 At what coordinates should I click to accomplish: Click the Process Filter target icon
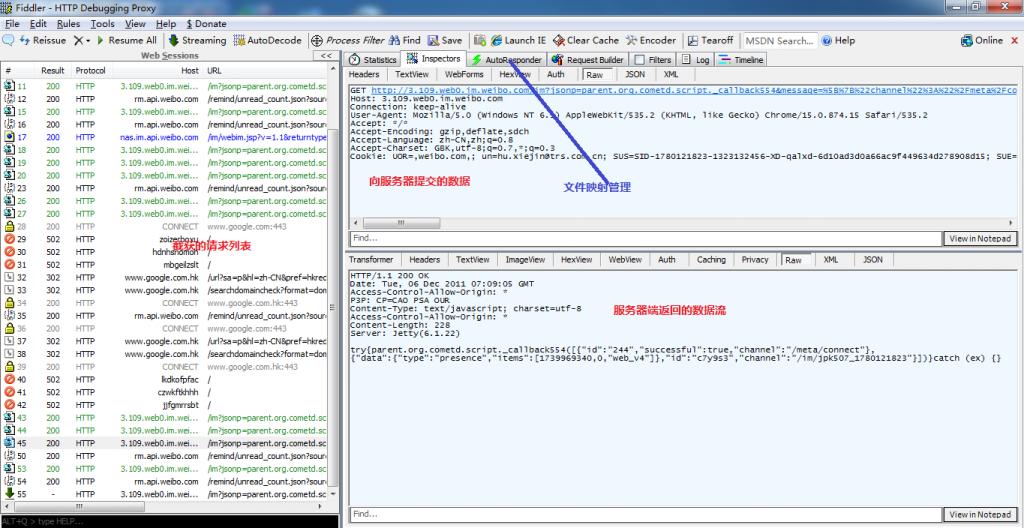point(317,41)
